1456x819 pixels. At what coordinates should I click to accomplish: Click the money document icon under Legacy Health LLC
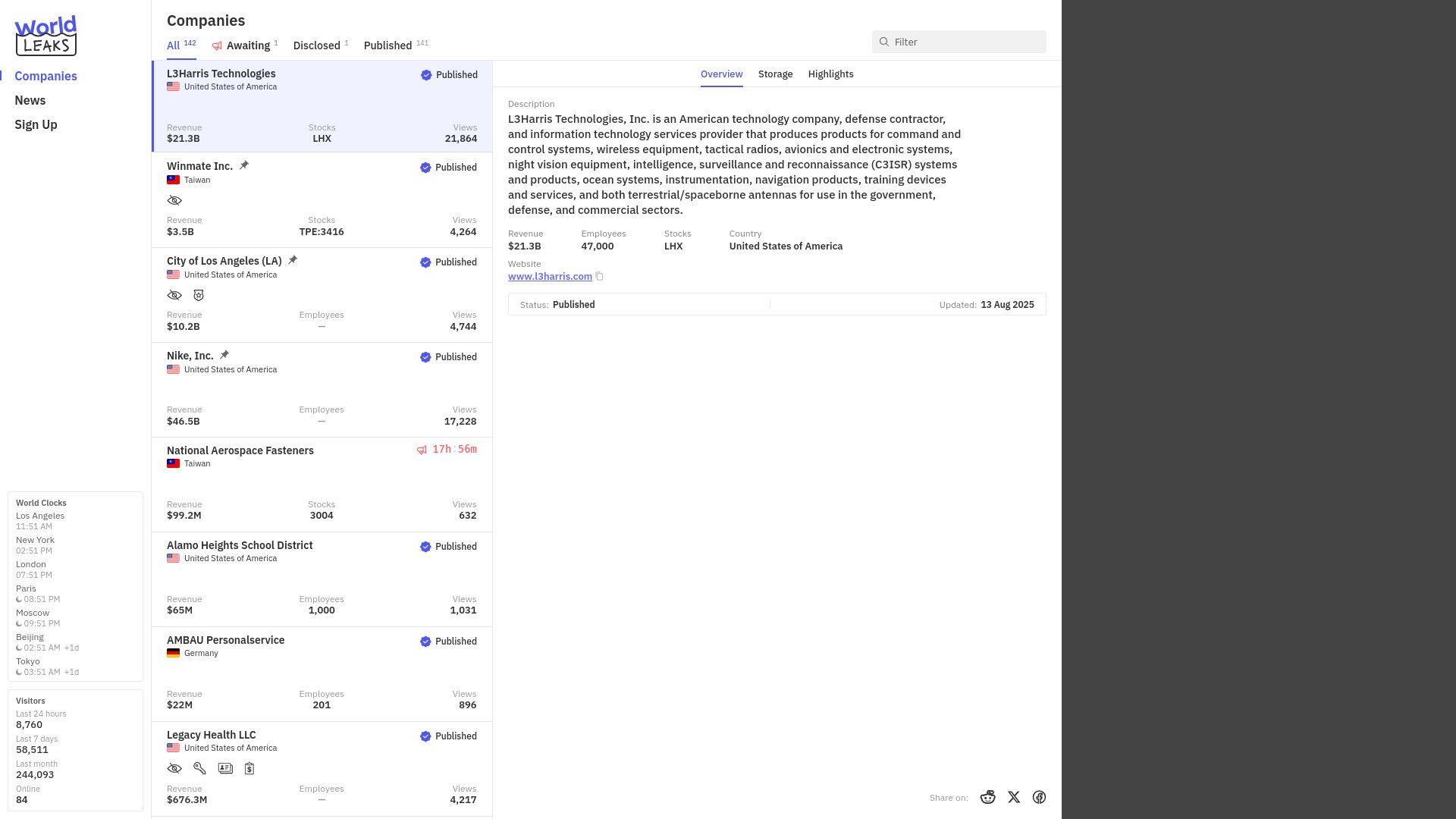click(249, 769)
